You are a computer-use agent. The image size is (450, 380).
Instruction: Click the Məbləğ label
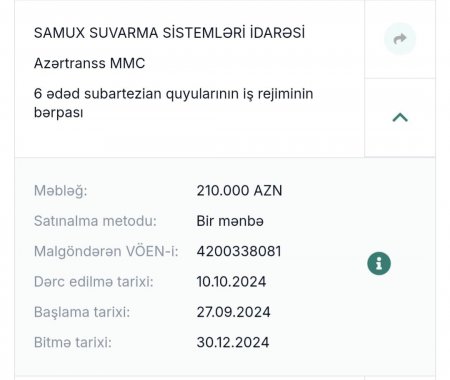pyautogui.click(x=60, y=191)
